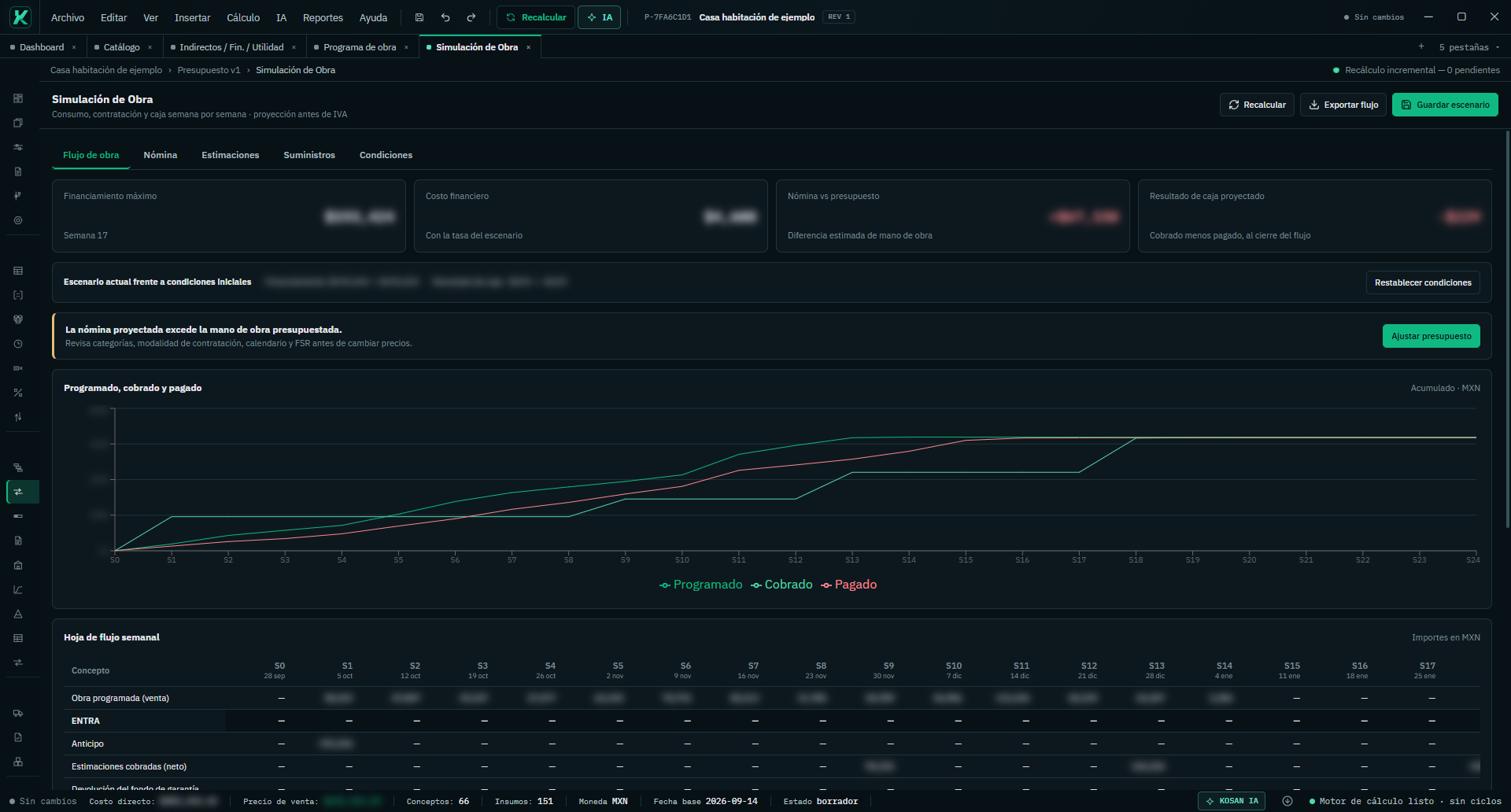Select the Suministros sub-tab
This screenshot has width=1511, height=812.
click(x=309, y=155)
